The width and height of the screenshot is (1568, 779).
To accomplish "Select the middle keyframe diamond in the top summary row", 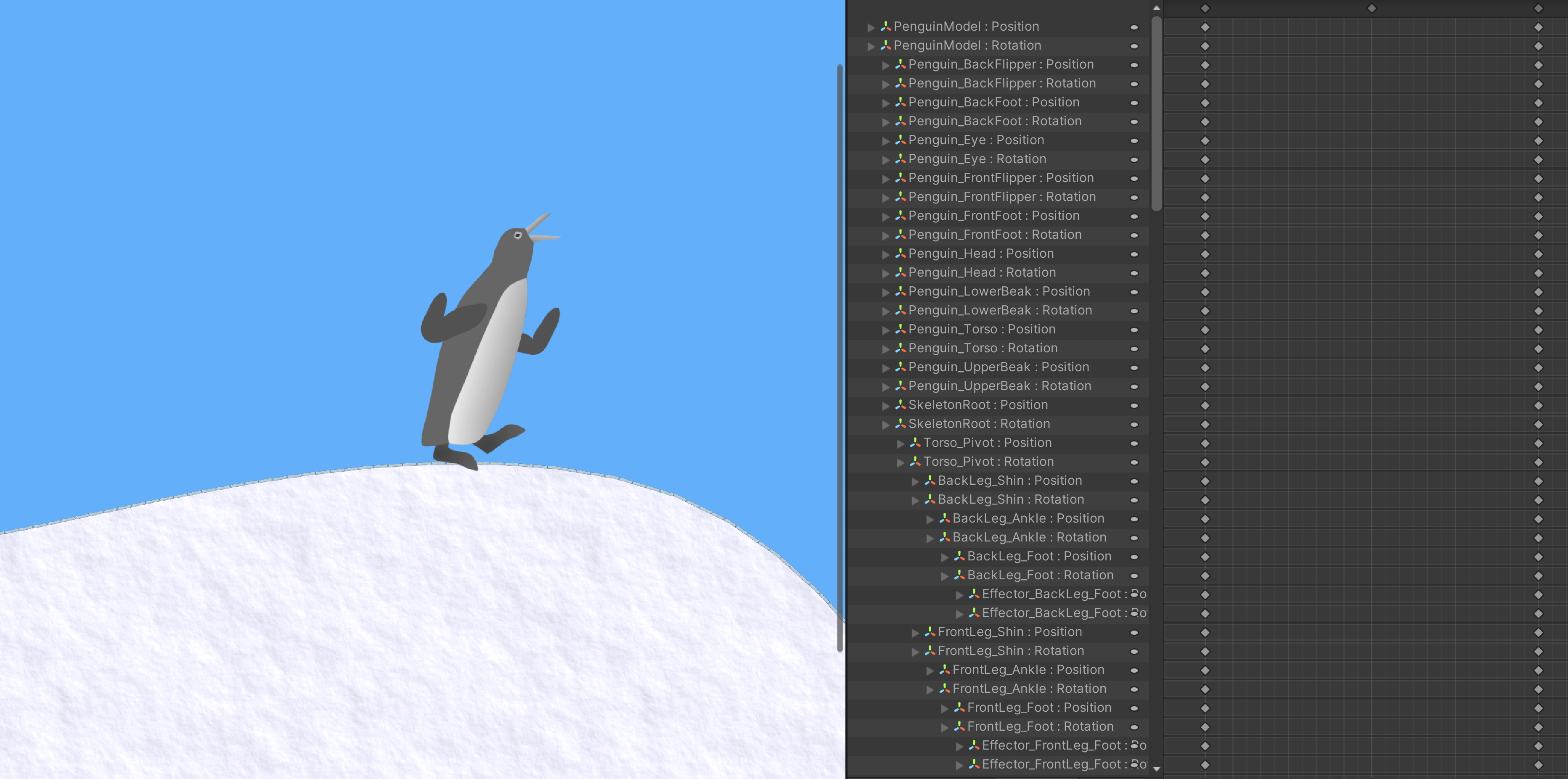I will (x=1372, y=8).
